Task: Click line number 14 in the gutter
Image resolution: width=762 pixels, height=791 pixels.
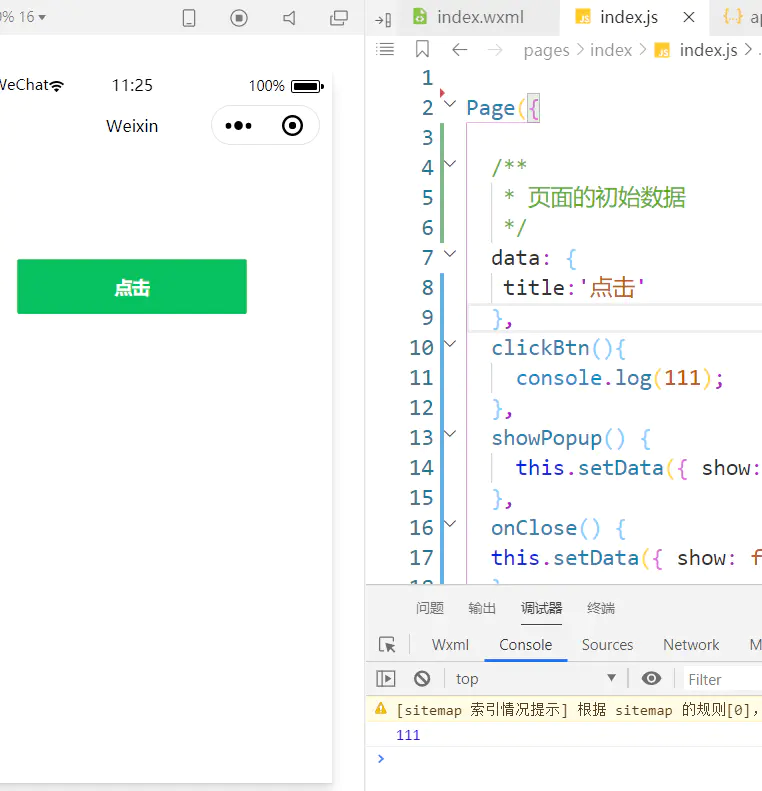Action: pyautogui.click(x=421, y=468)
